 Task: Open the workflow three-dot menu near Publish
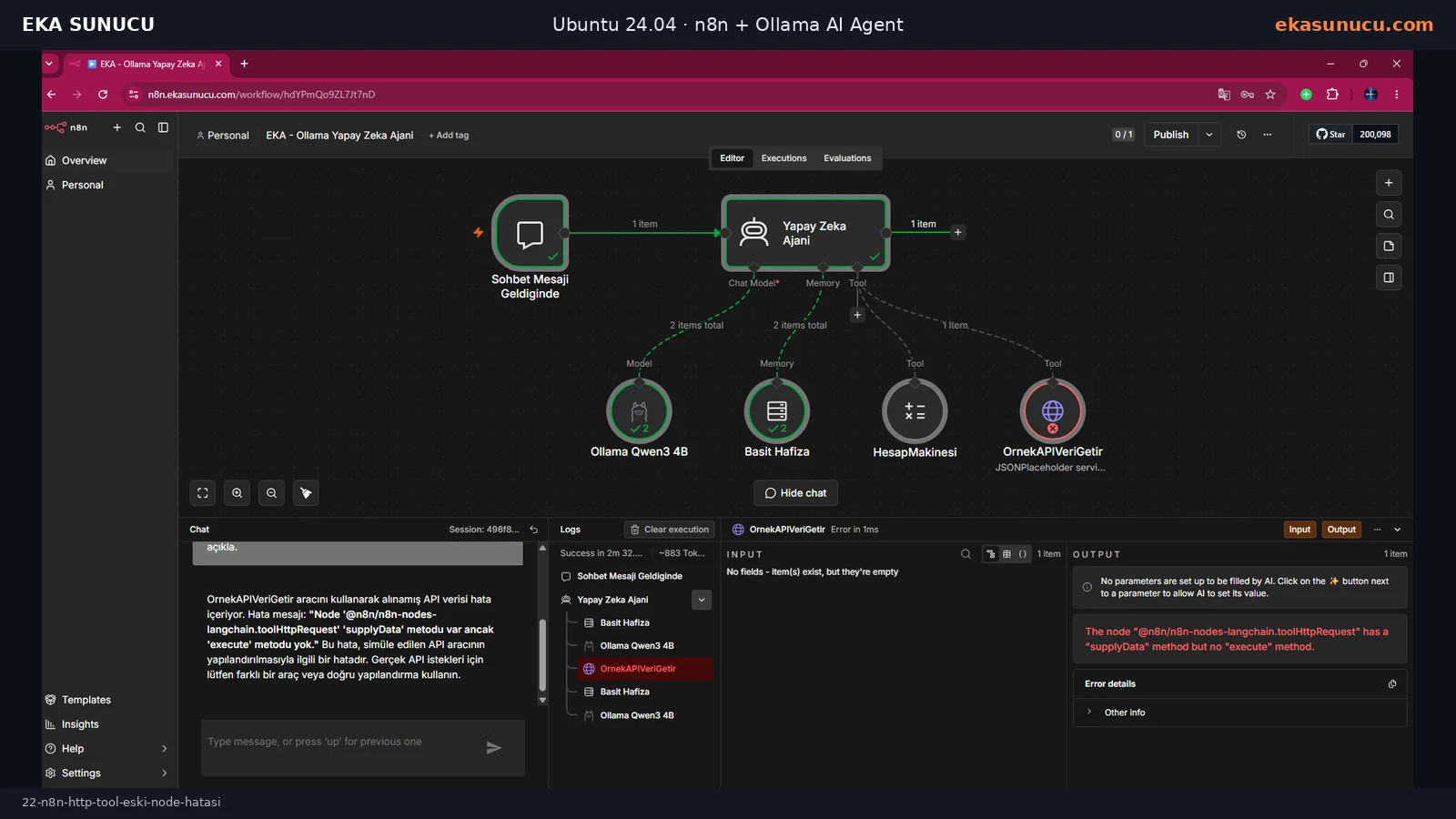coord(1267,135)
